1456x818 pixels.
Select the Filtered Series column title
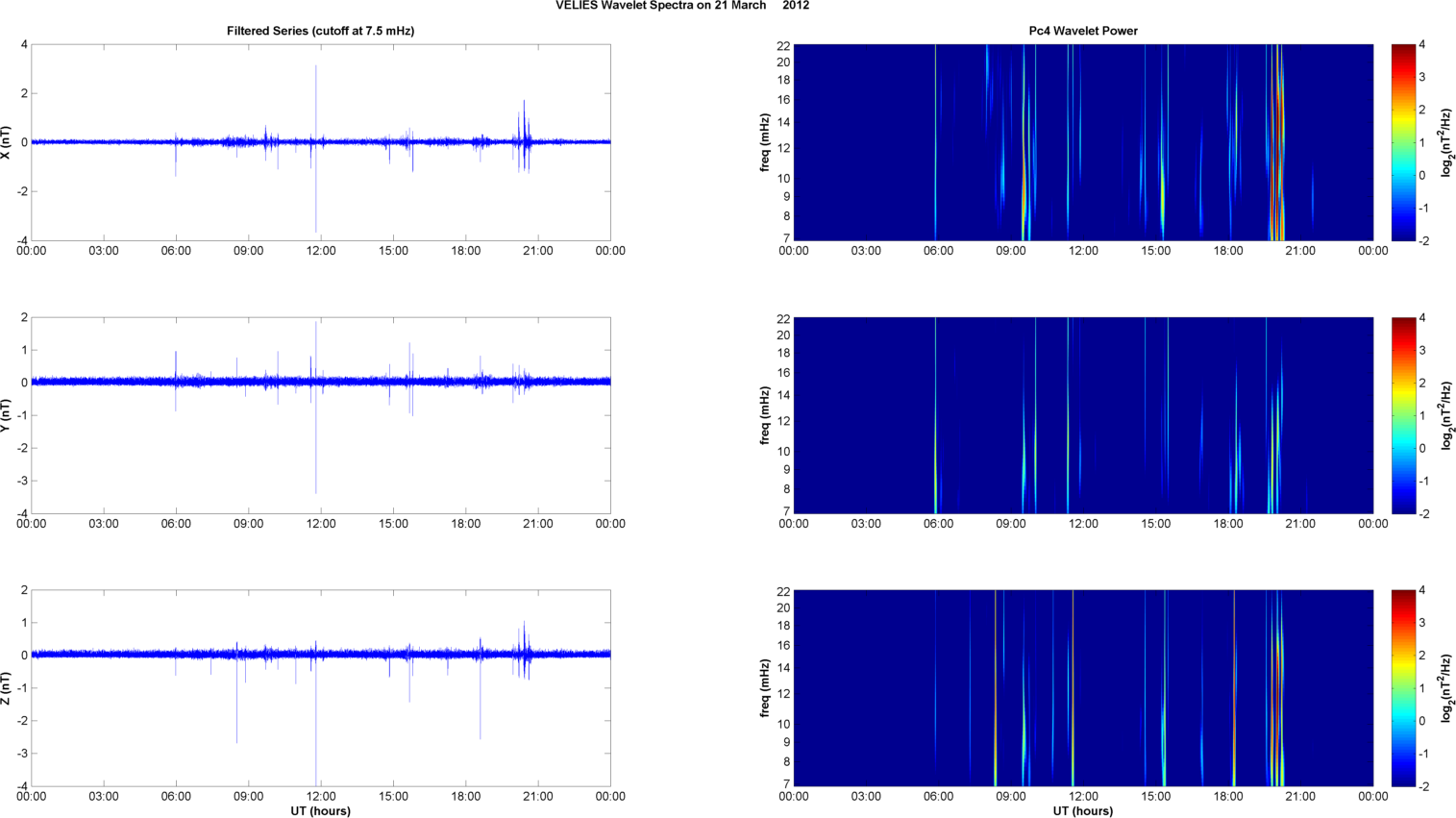(x=320, y=31)
